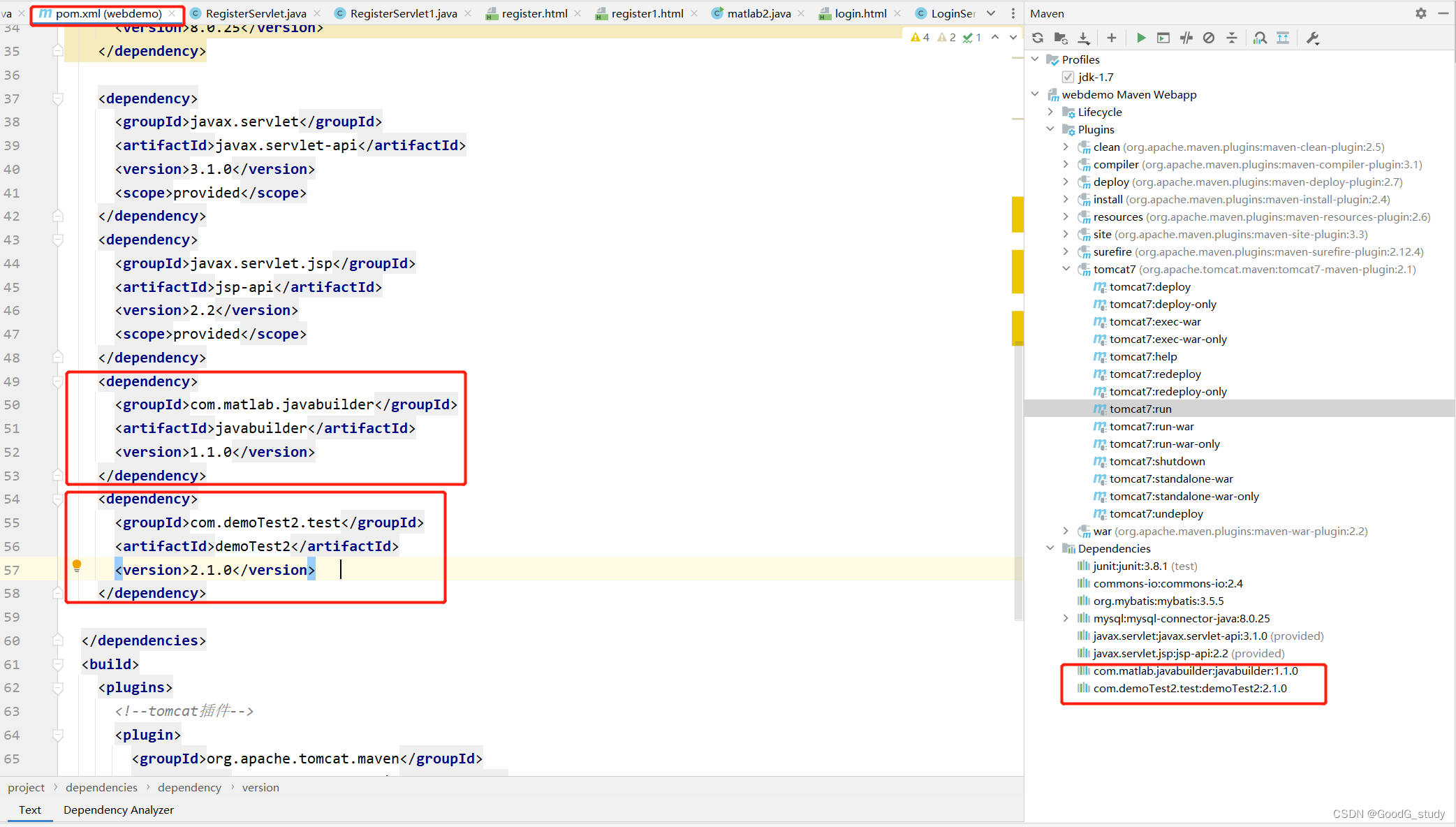
Task: Click Download Sources and Documentation icon
Action: coord(1084,38)
